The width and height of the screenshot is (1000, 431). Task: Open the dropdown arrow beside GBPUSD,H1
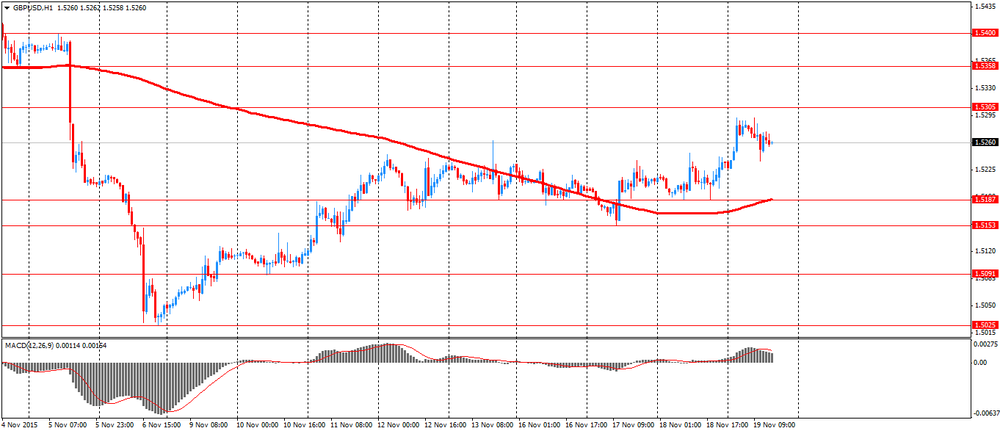point(6,7)
